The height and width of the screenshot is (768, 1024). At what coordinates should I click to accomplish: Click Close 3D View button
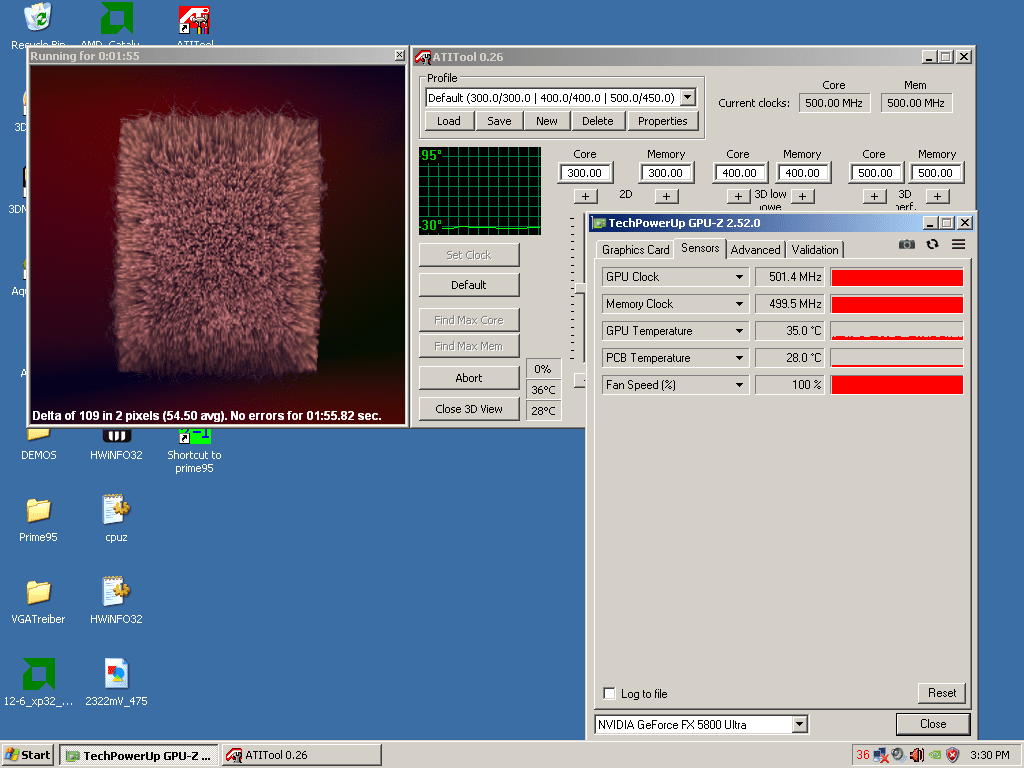[469, 409]
